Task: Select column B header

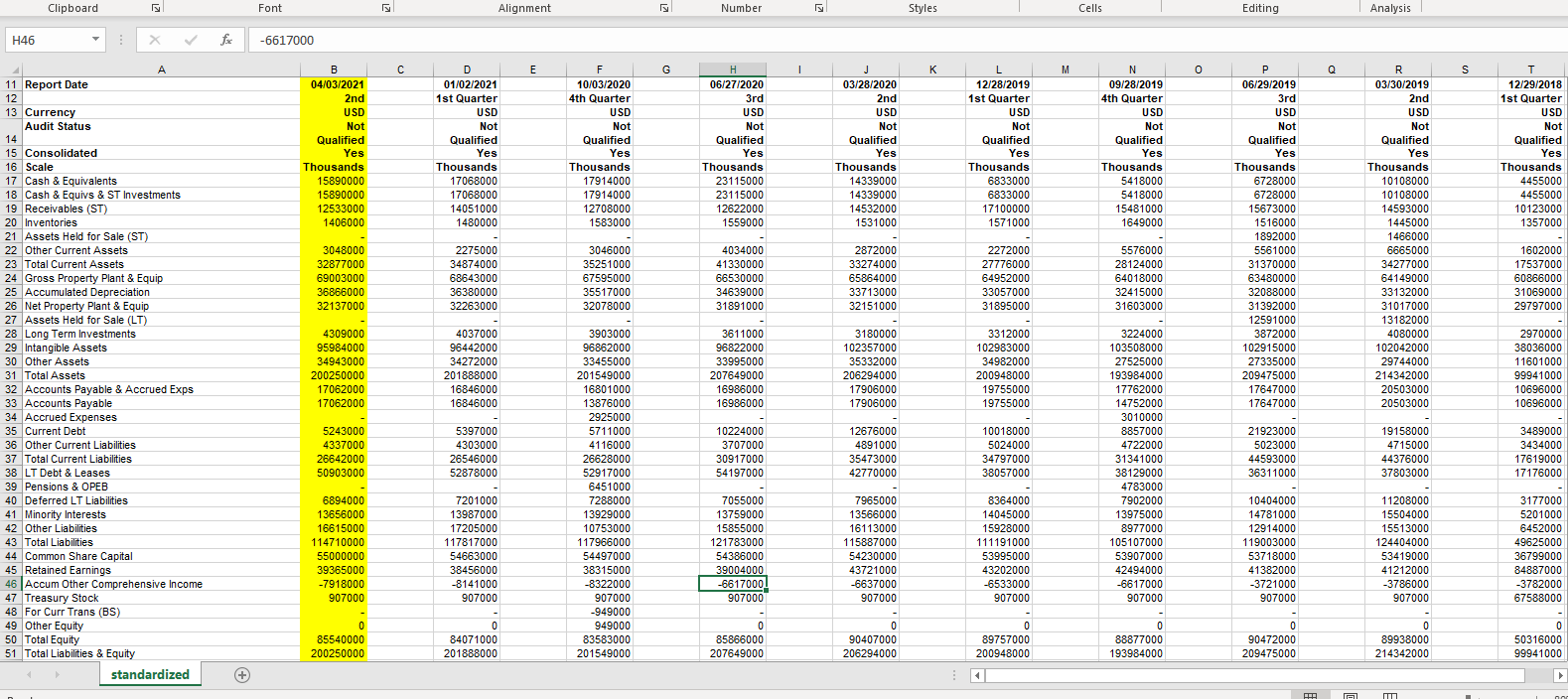Action: click(x=334, y=70)
